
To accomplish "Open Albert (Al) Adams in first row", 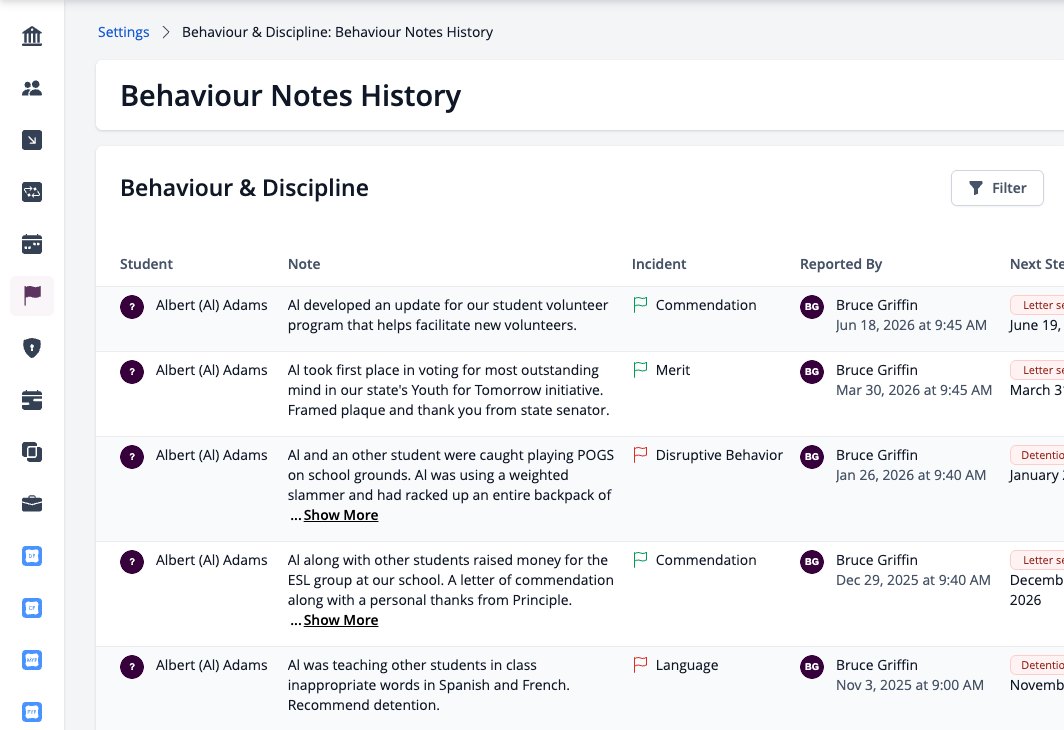I will coord(211,305).
